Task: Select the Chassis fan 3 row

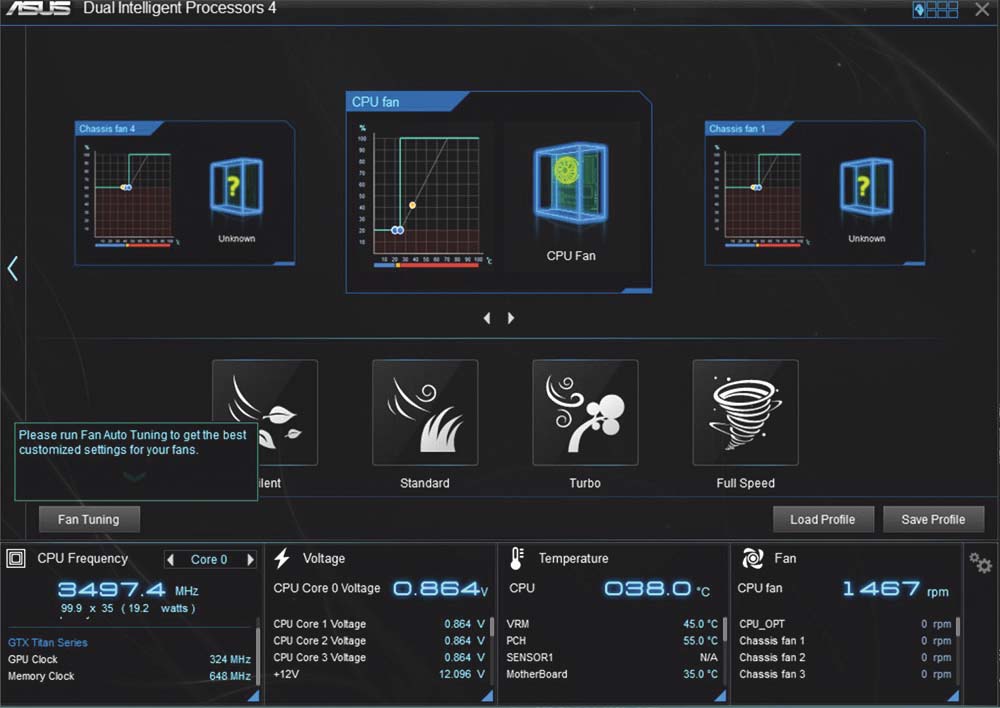Action: click(x=845, y=674)
